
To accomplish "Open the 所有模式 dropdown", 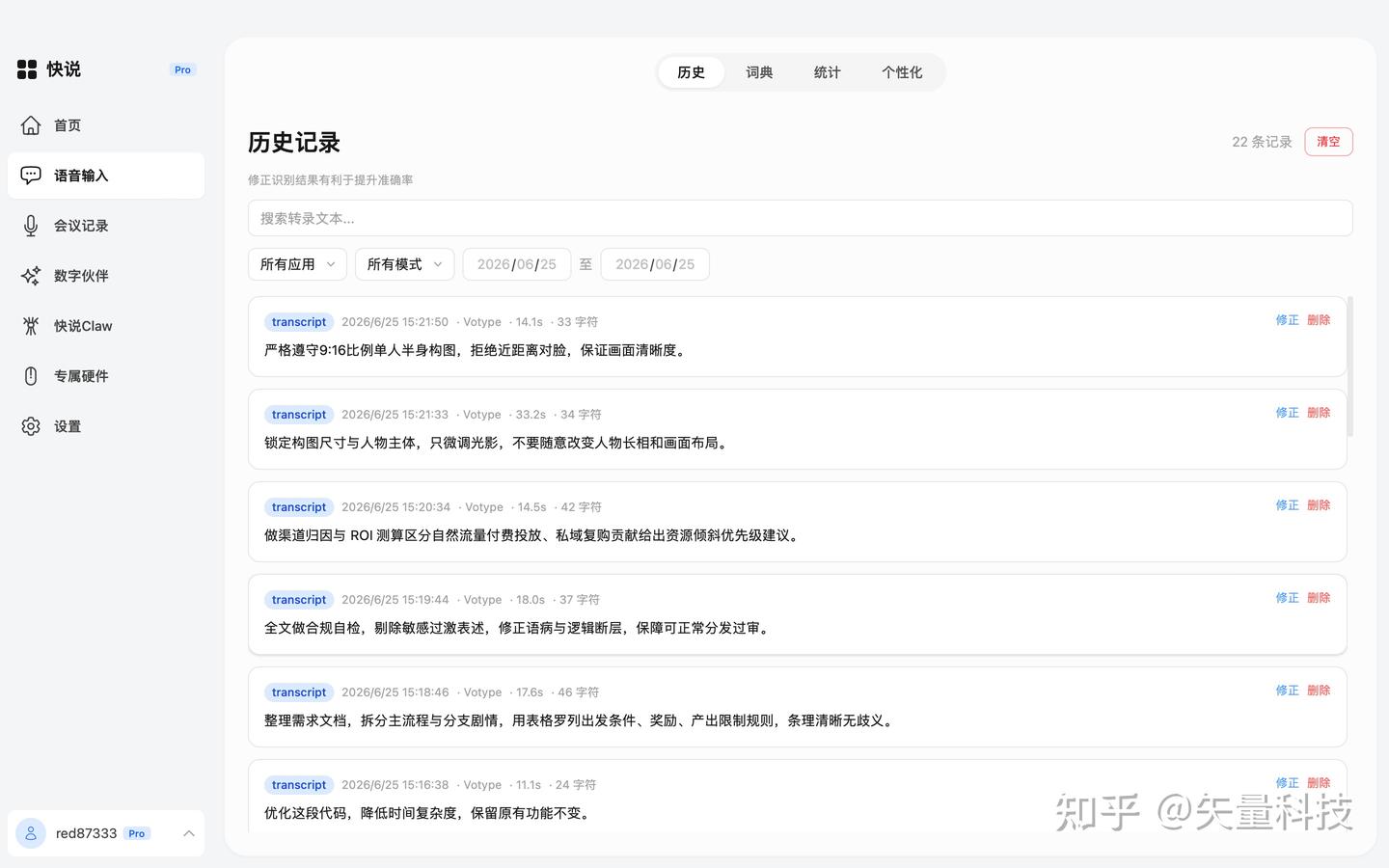I will (404, 264).
